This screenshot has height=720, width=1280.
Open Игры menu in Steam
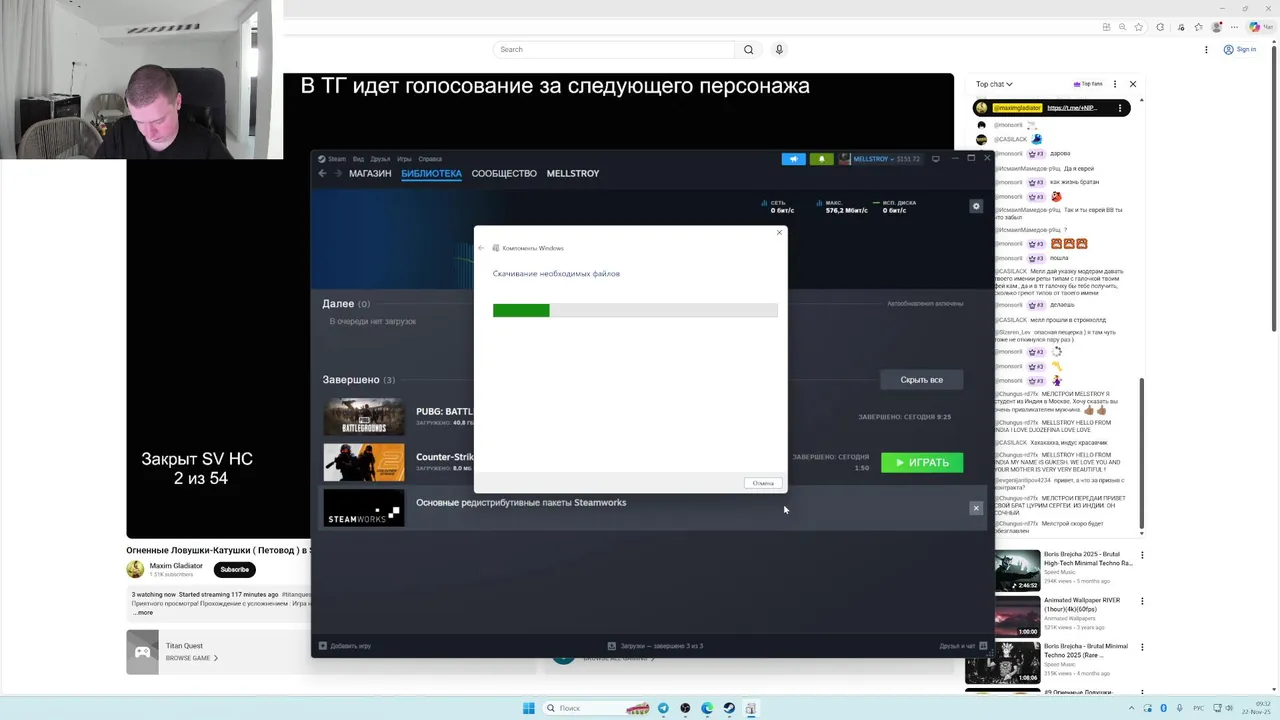[x=404, y=159]
